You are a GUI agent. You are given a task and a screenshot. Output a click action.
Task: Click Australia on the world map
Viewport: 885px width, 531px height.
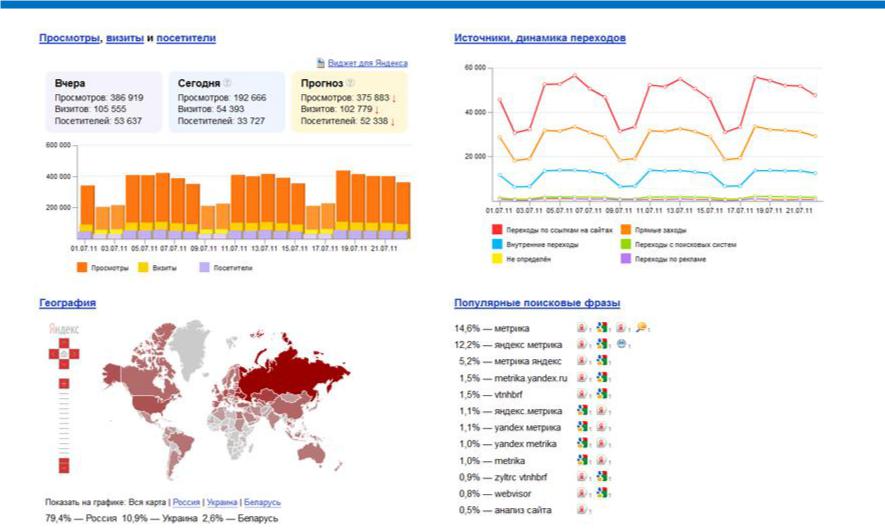tap(312, 453)
